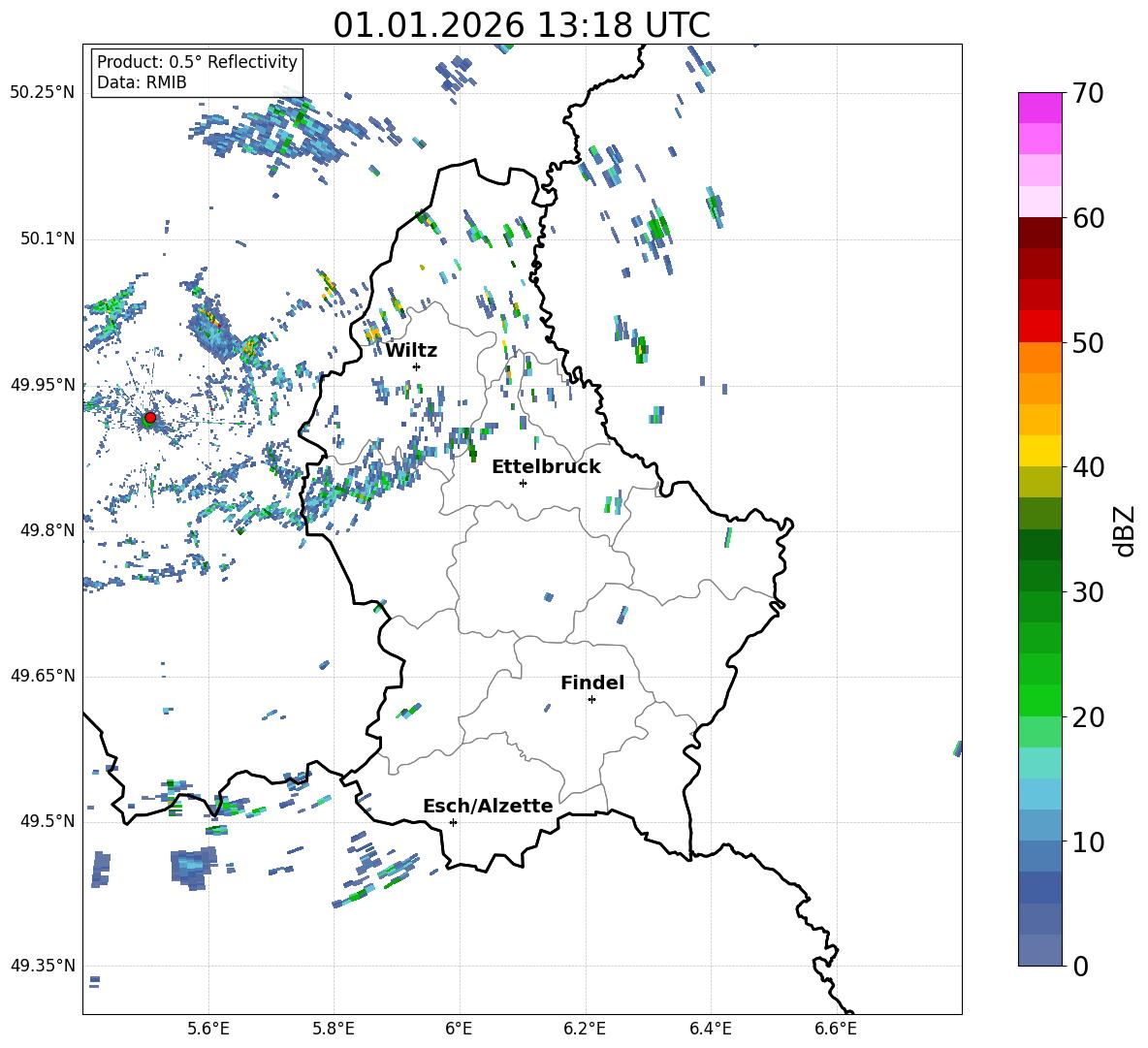The image size is (1148, 1048).
Task: Click 'Product: 0.5° Reflectivity' legend text
Action: pyautogui.click(x=197, y=61)
